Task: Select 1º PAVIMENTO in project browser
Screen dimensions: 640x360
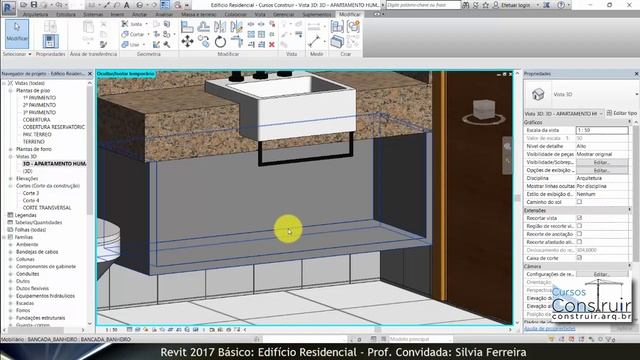Action: 39,98
